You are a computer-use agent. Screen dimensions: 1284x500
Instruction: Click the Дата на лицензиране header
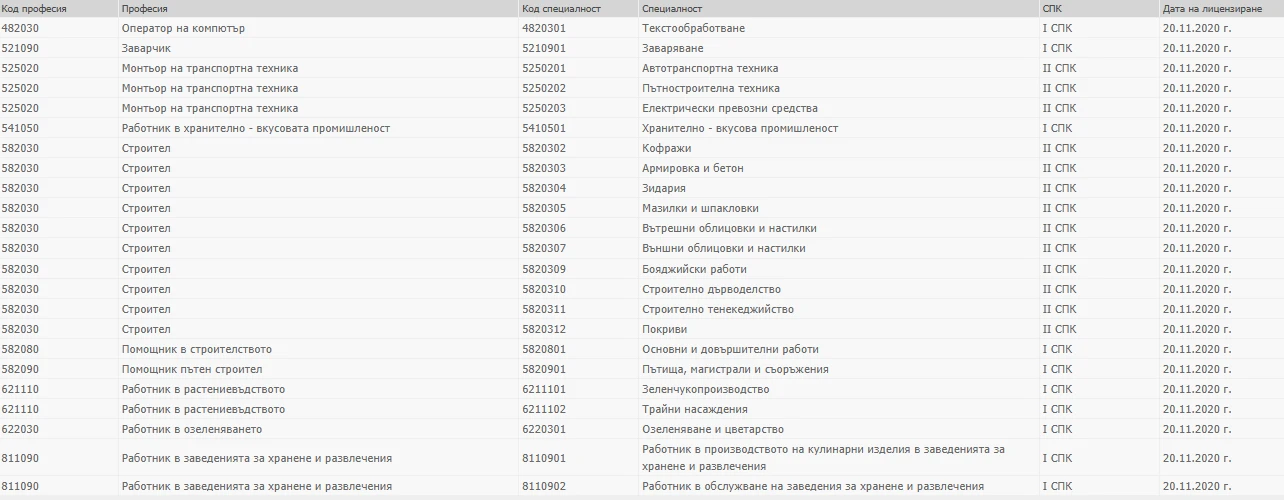tap(1206, 8)
